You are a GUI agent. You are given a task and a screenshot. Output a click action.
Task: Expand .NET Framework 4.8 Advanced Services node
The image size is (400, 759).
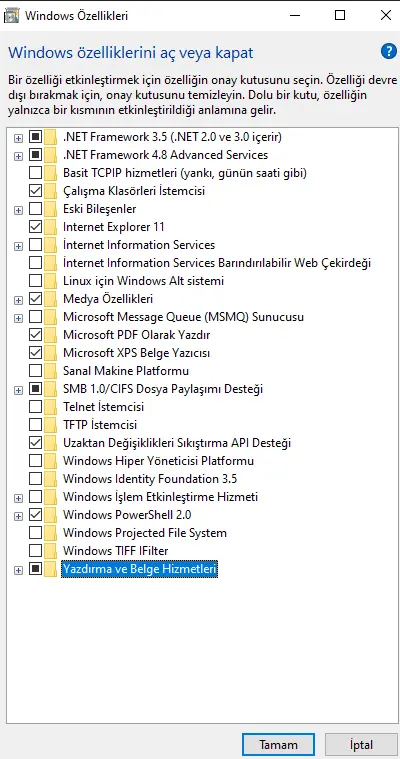tap(18, 156)
